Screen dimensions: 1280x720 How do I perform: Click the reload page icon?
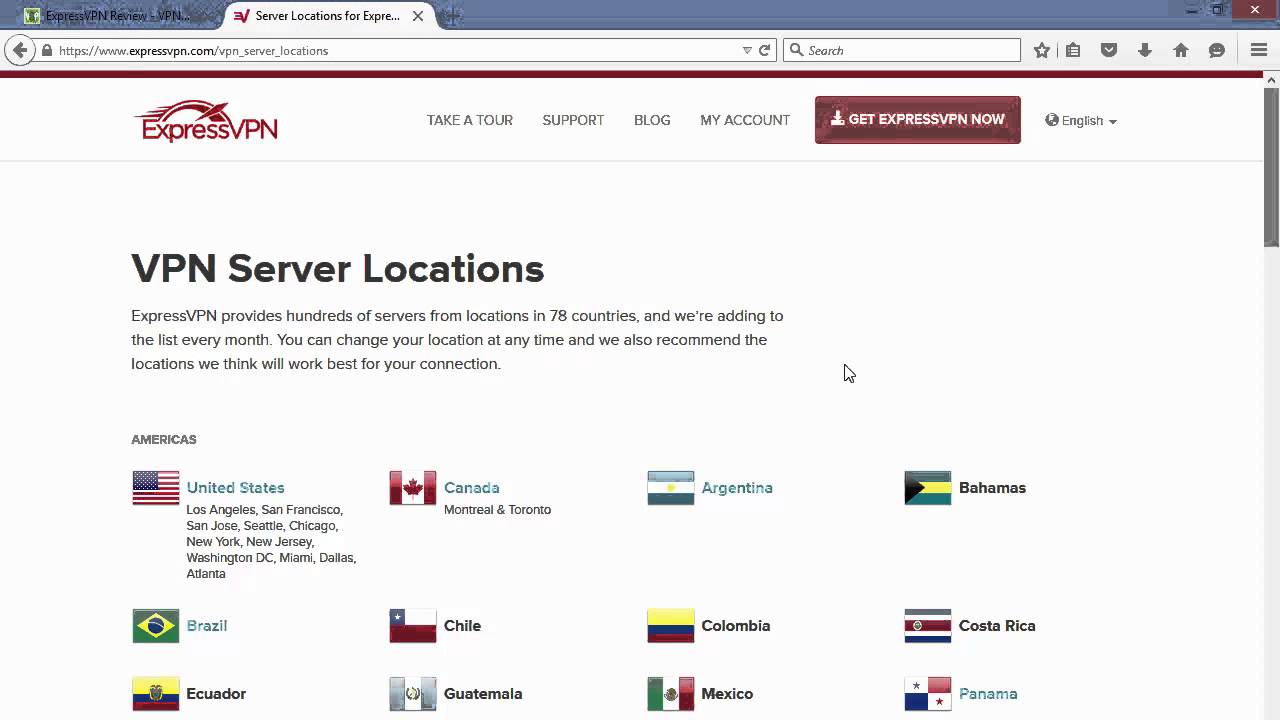[765, 50]
